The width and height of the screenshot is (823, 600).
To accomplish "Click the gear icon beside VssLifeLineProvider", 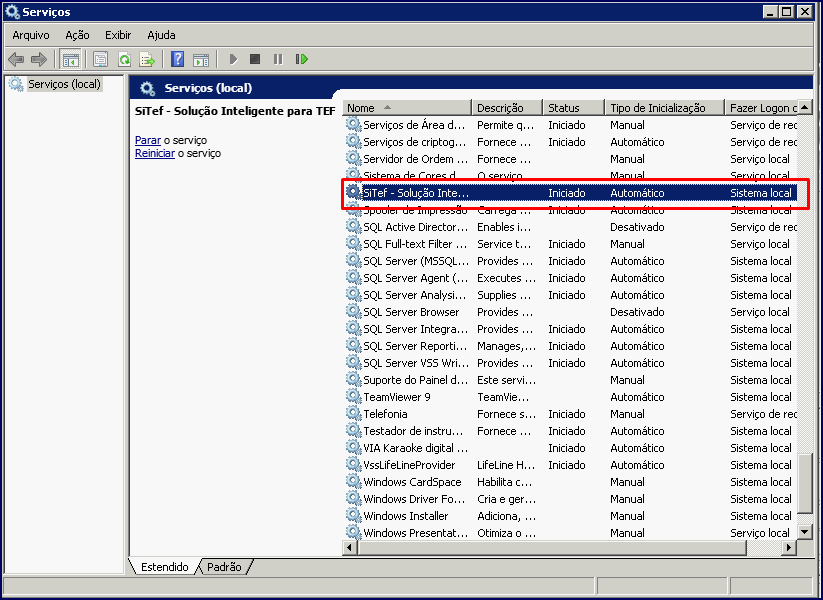I will (354, 464).
